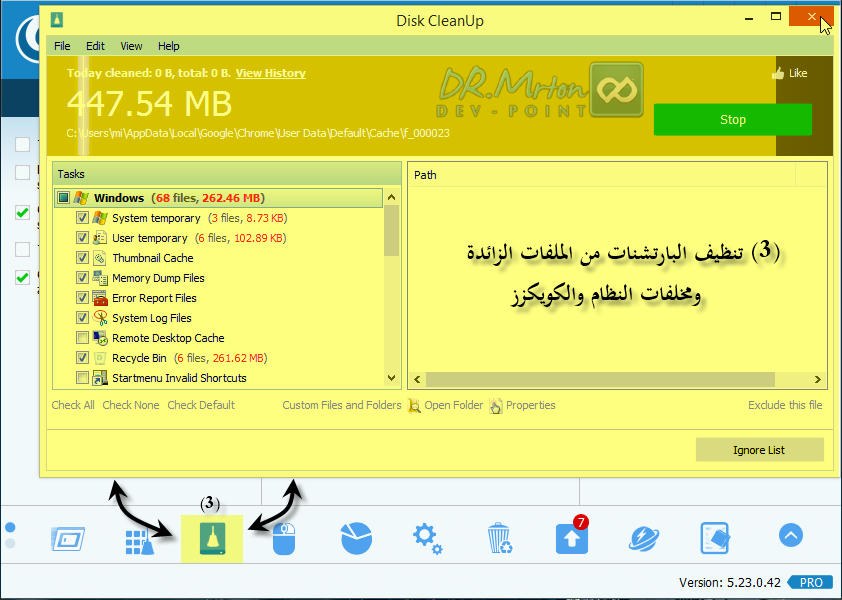Expand the dock with the up chevron button

click(x=790, y=536)
